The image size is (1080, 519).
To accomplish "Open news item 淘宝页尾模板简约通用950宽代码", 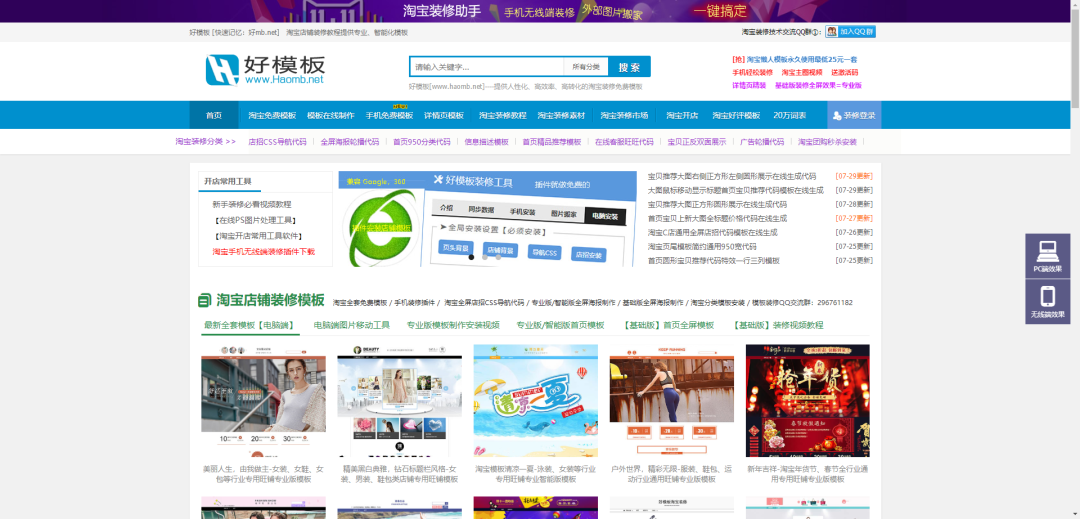I will (x=702, y=246).
